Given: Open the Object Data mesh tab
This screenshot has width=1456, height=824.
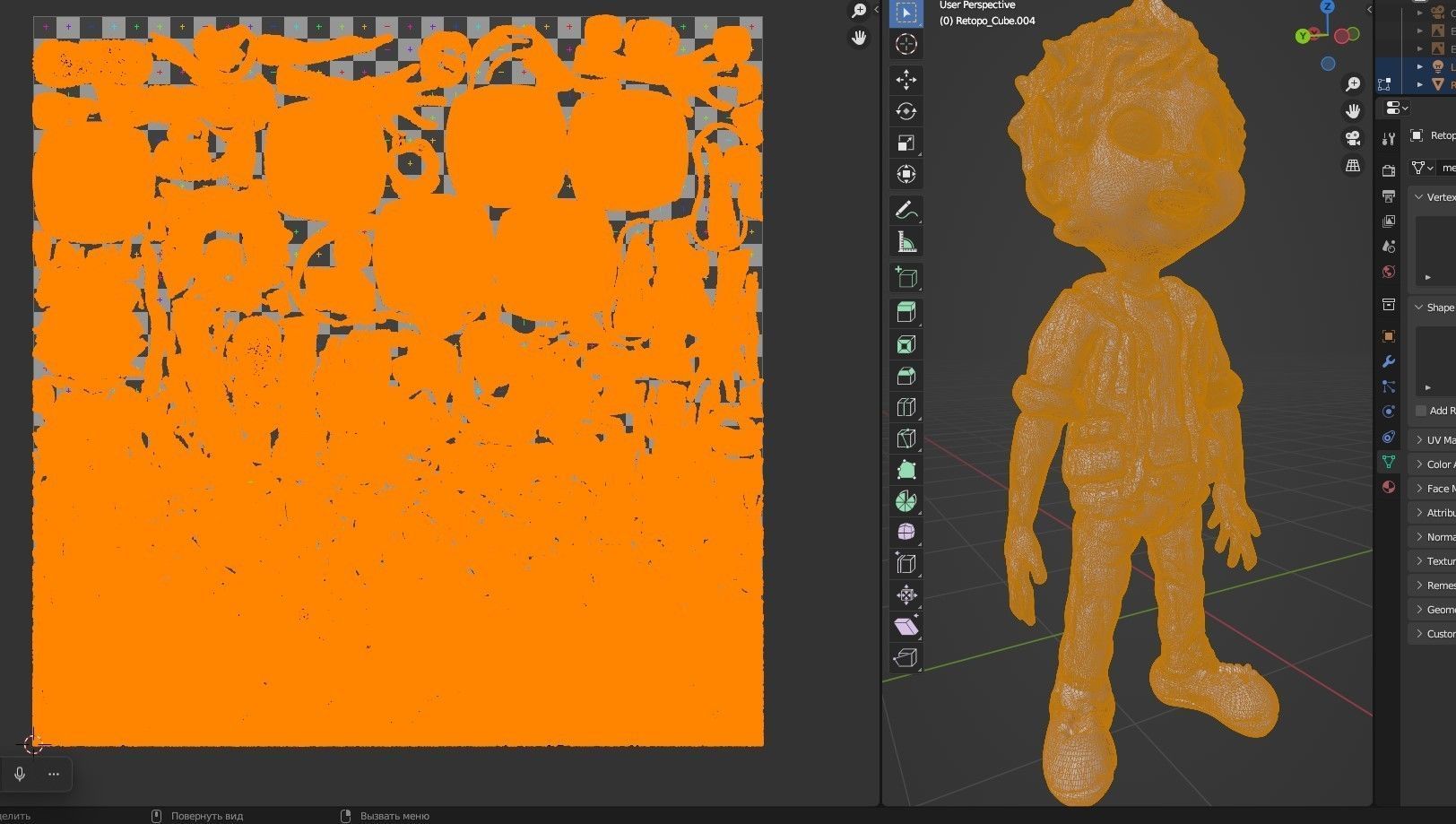Looking at the screenshot, I should pyautogui.click(x=1389, y=462).
